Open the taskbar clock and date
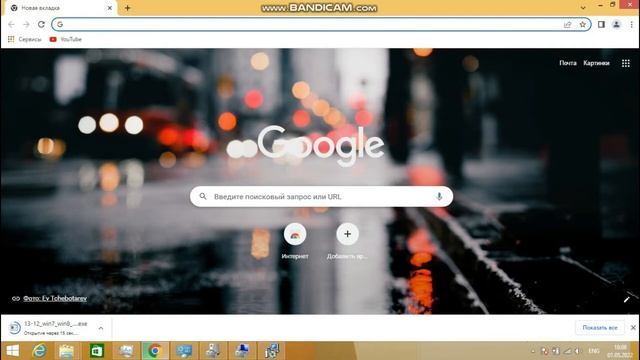 (620, 351)
